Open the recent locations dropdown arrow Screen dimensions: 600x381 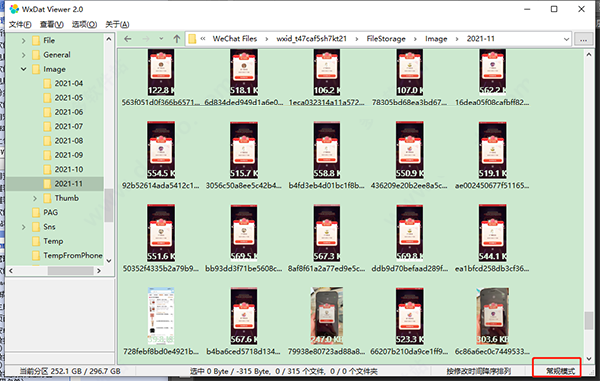tap(161, 39)
